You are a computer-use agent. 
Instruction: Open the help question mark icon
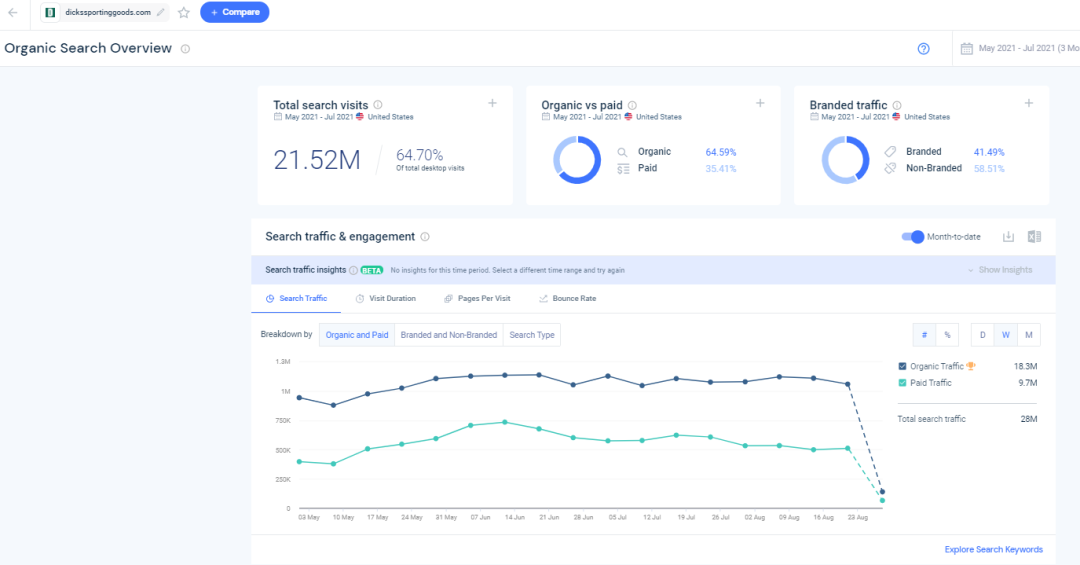923,49
